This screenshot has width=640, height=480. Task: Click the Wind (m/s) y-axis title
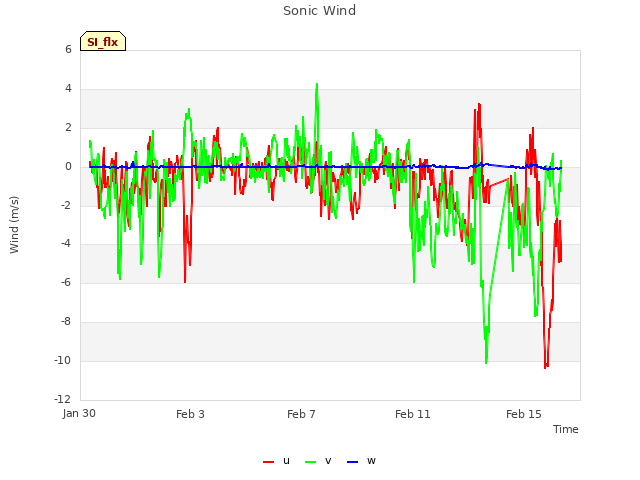point(14,225)
